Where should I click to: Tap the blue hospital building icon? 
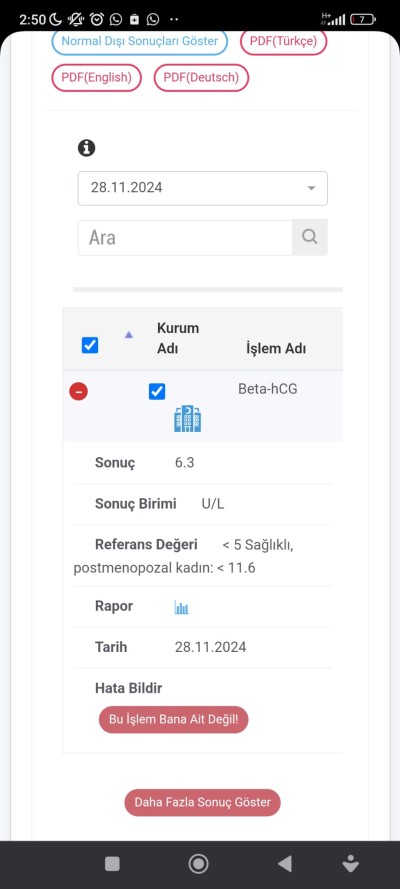click(x=188, y=418)
